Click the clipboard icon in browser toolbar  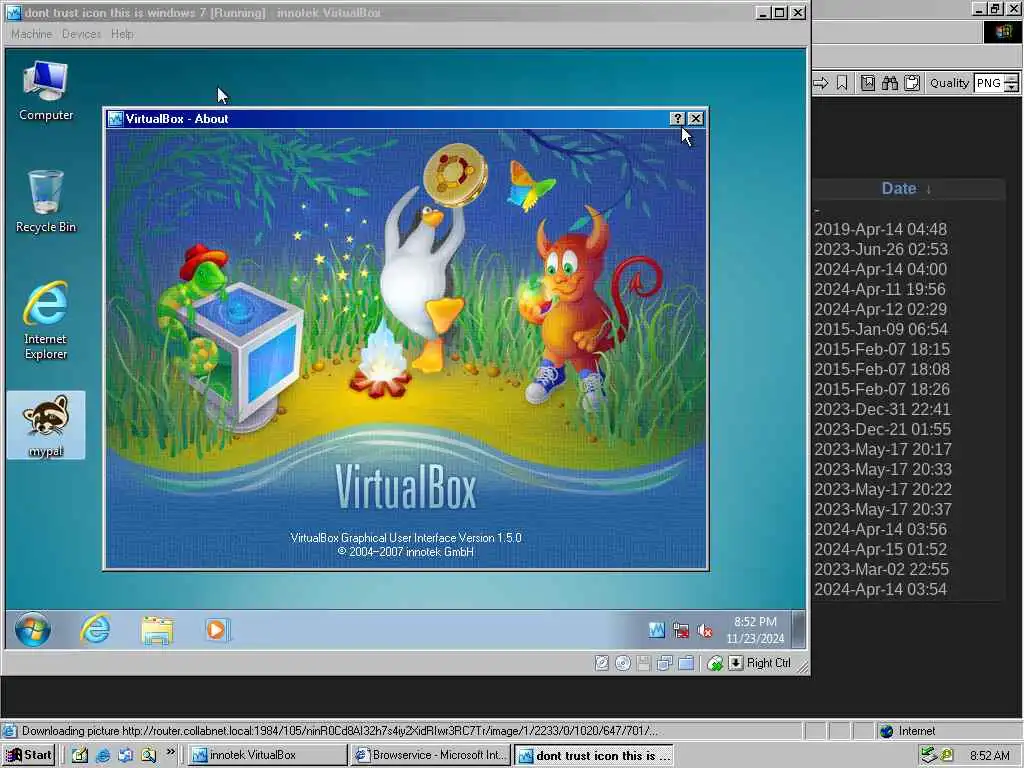(912, 83)
